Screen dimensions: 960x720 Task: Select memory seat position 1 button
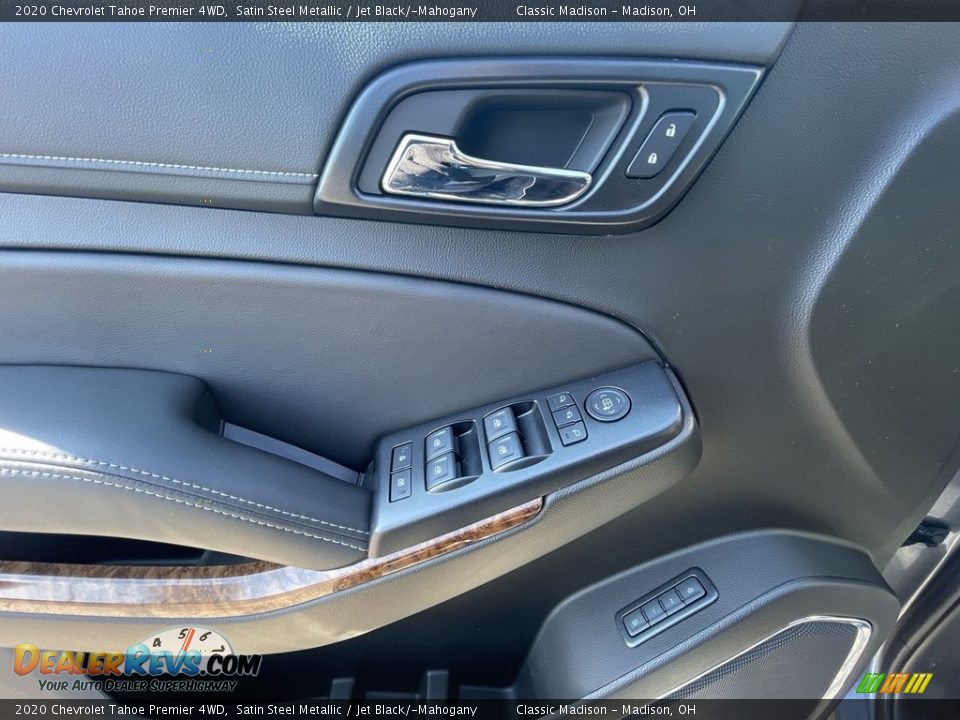point(653,611)
